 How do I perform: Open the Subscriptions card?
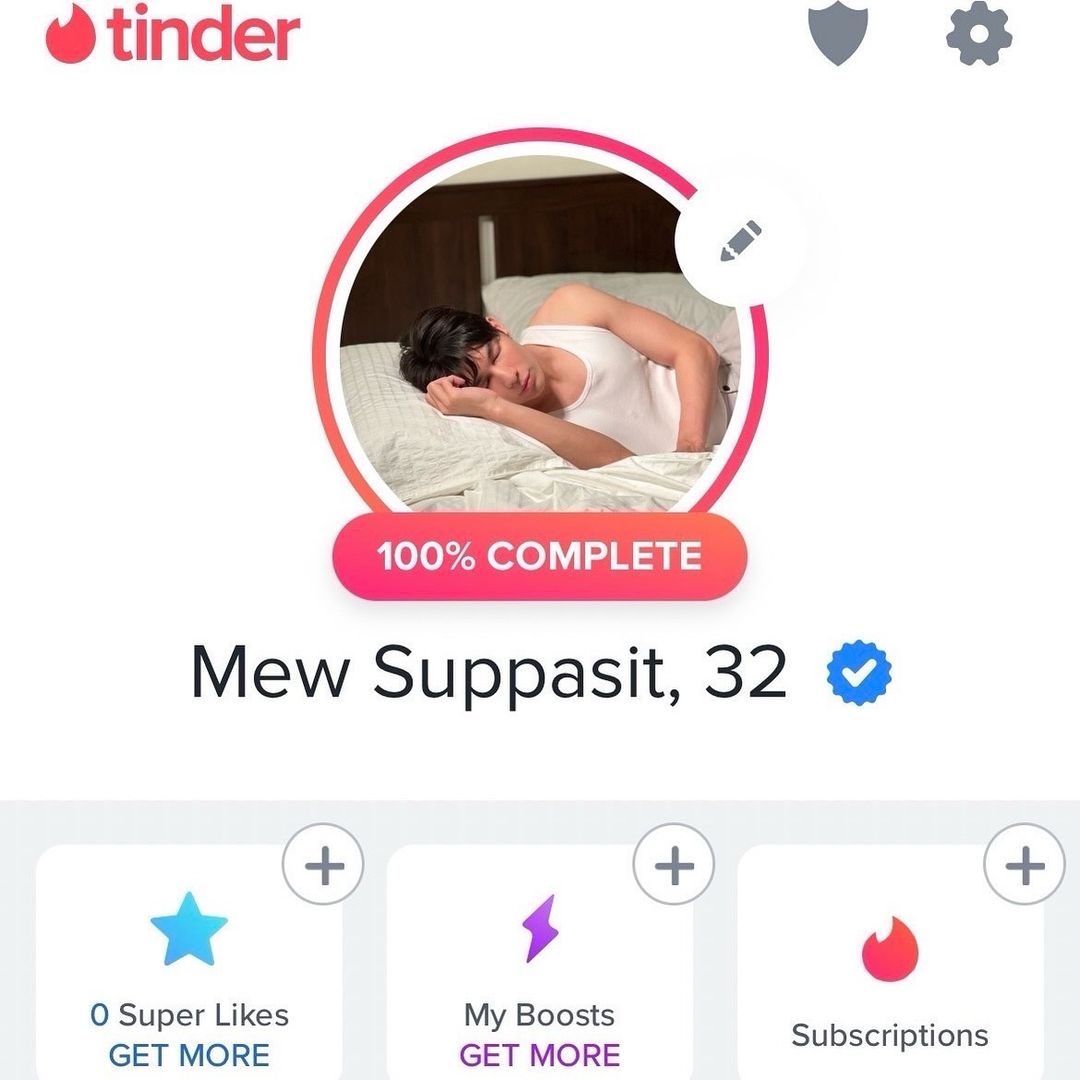pos(890,962)
